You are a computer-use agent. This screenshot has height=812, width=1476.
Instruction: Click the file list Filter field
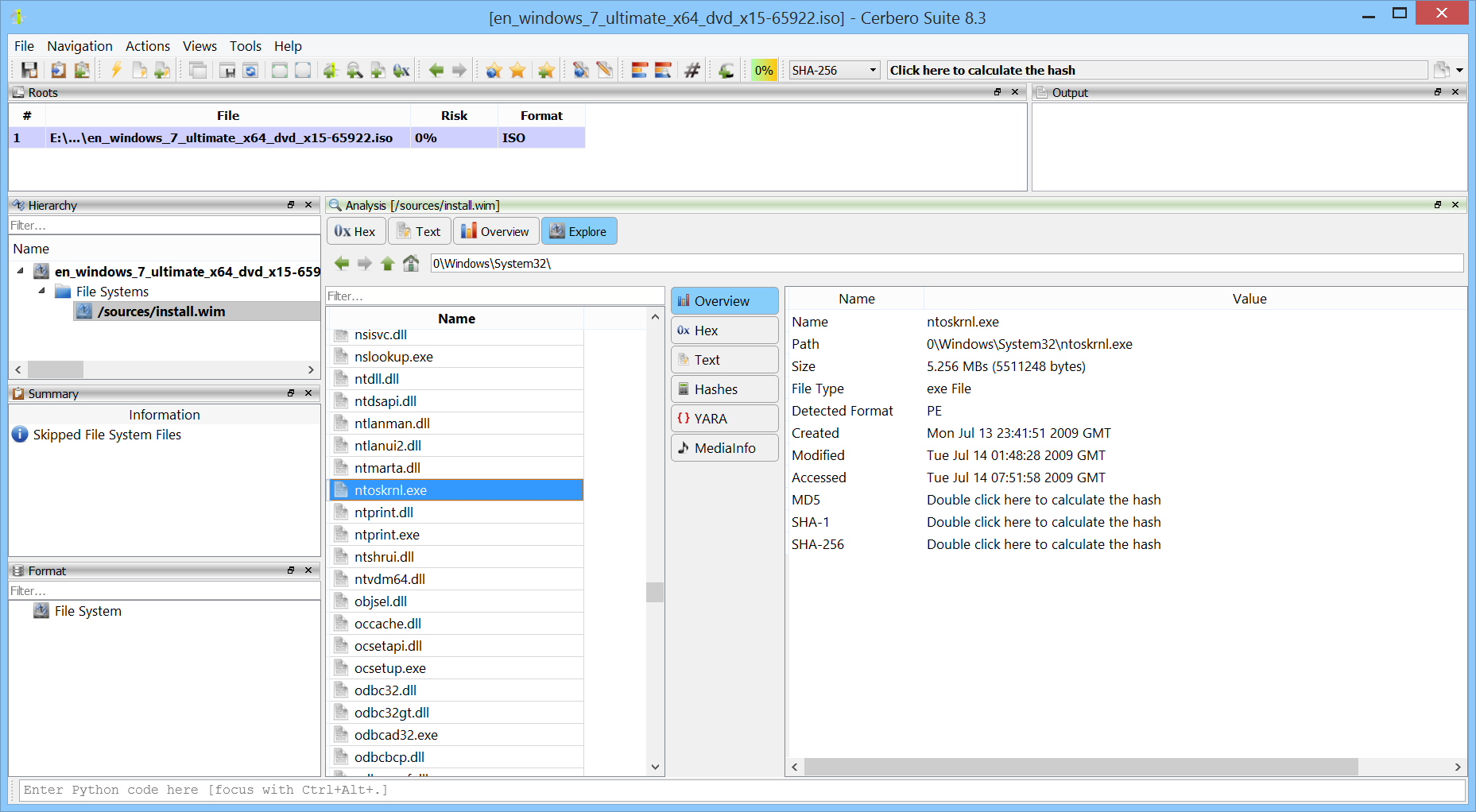click(495, 296)
